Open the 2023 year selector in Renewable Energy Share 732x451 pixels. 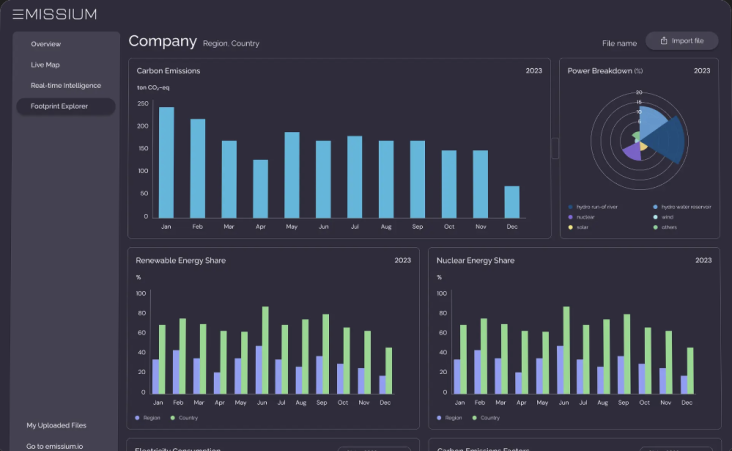coord(402,260)
